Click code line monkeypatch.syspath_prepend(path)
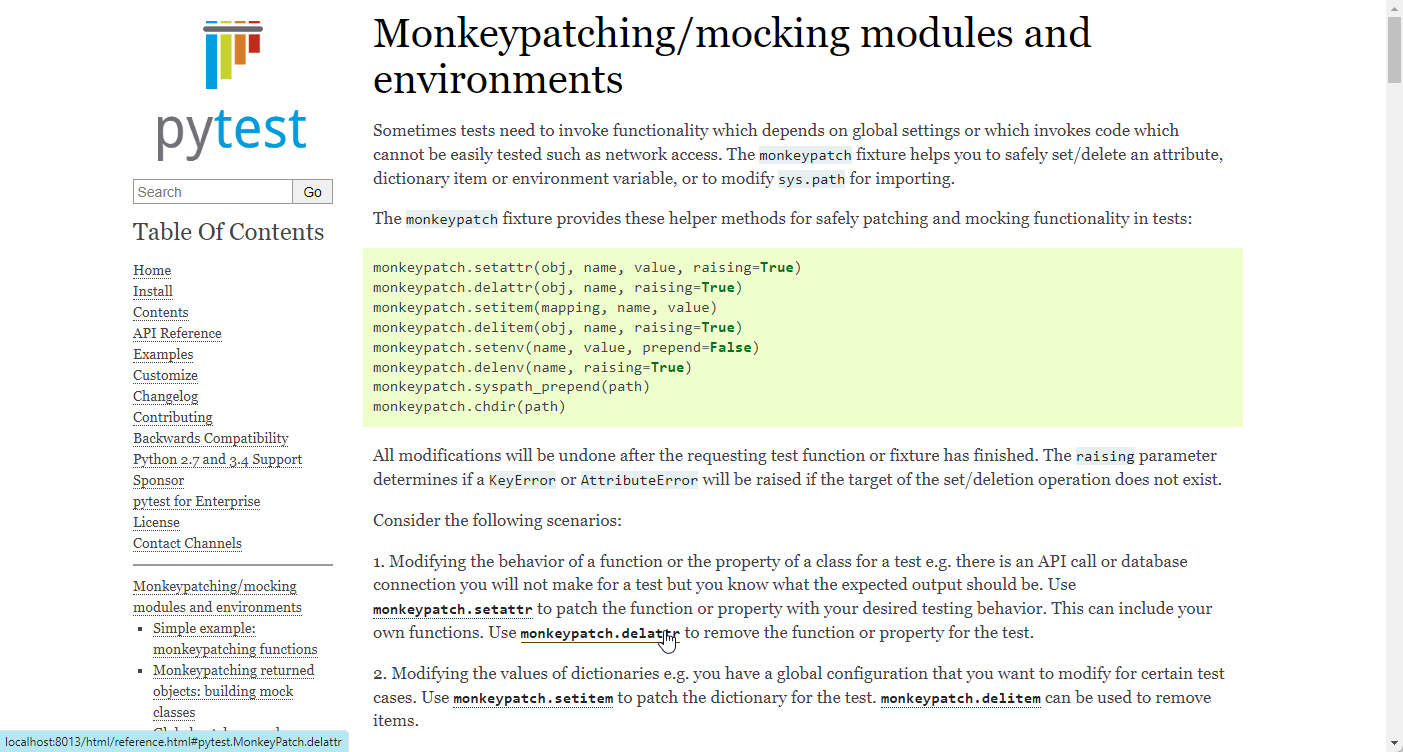The width and height of the screenshot is (1403, 752). pos(511,387)
